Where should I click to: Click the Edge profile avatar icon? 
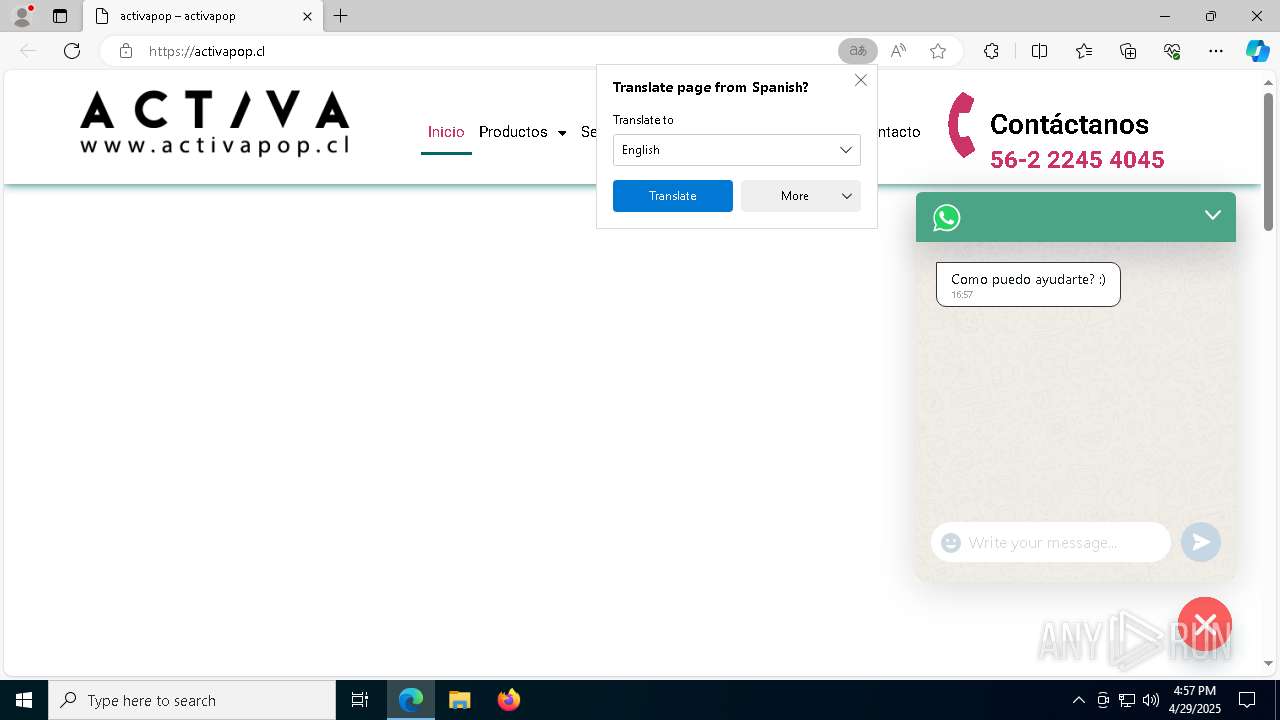21,16
